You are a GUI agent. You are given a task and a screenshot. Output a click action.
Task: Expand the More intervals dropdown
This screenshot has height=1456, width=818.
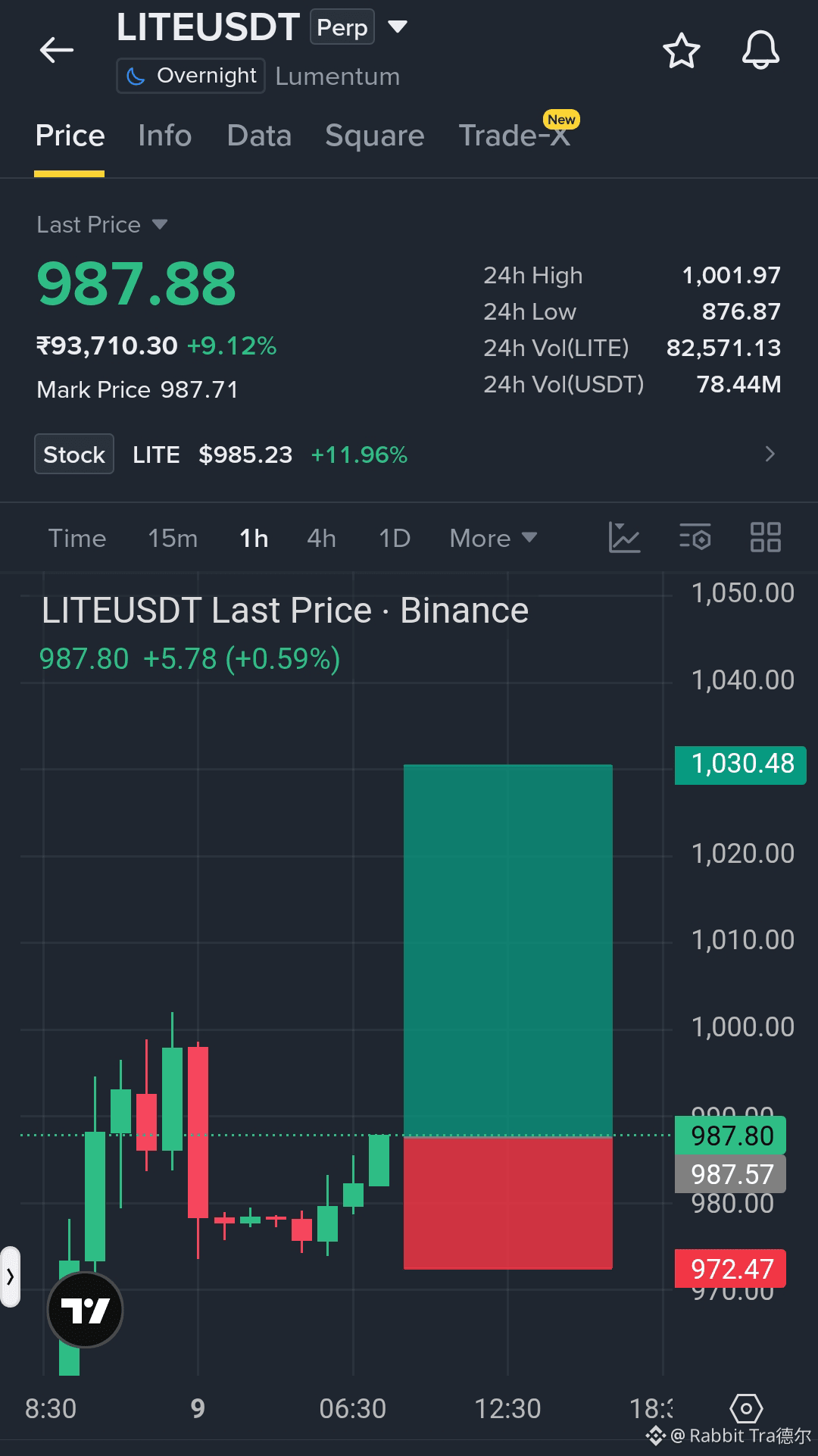[x=493, y=539]
